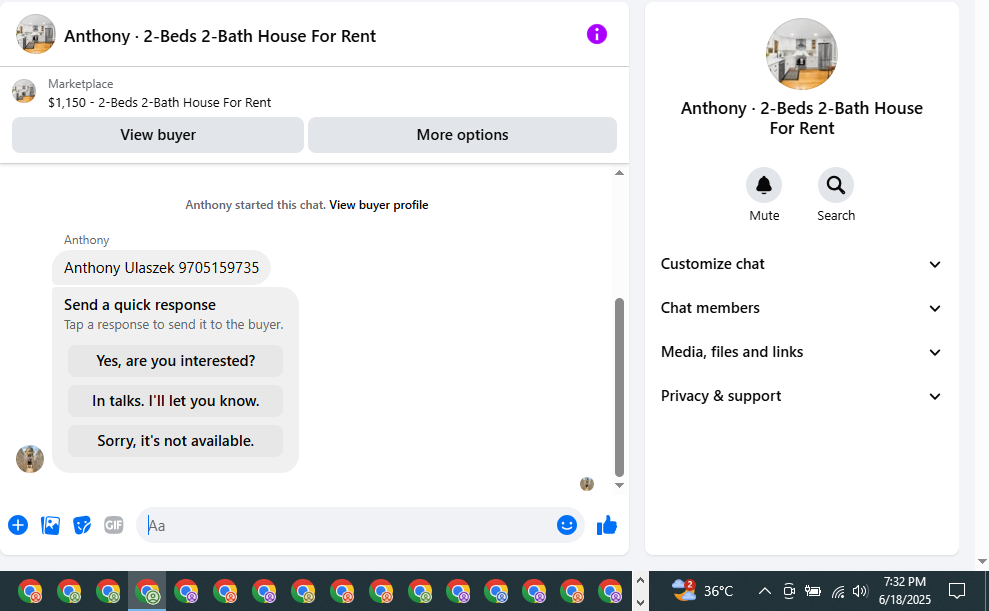The image size is (989, 611).
Task: Click the small seen-receipt avatar
Action: (x=587, y=484)
